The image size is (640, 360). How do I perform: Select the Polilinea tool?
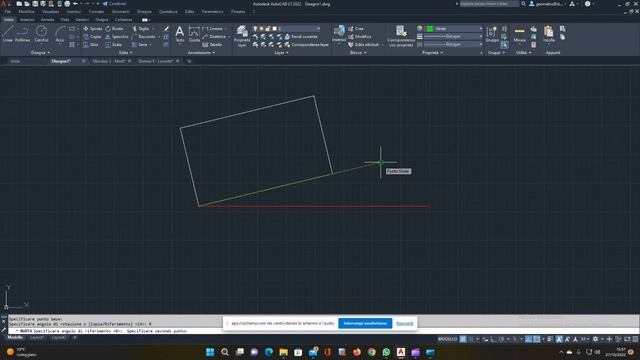point(22,33)
